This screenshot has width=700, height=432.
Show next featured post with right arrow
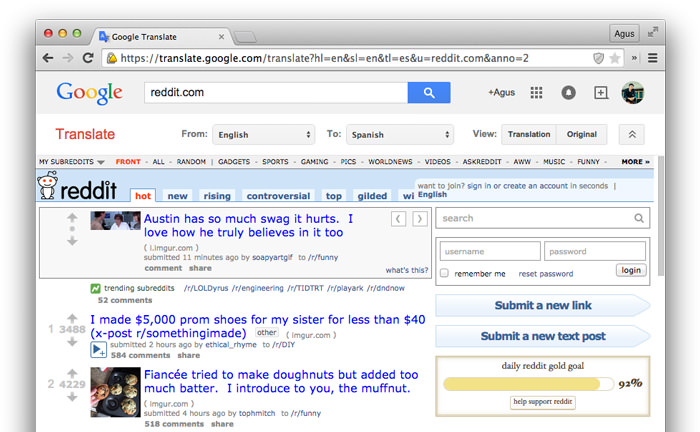pos(420,219)
